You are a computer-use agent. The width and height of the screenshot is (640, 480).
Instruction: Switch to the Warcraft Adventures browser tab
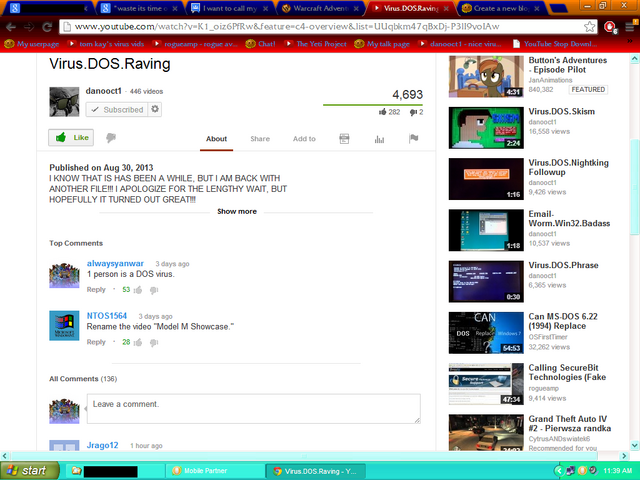[x=320, y=9]
